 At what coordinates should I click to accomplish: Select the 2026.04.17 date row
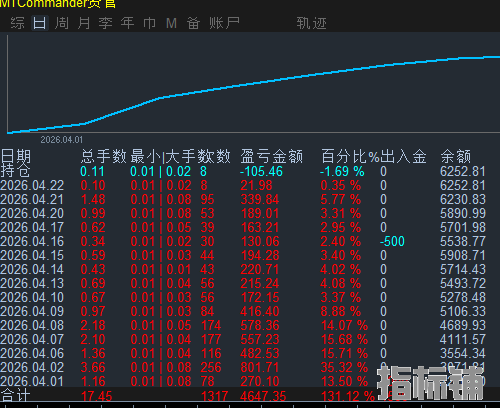pyautogui.click(x=32, y=227)
